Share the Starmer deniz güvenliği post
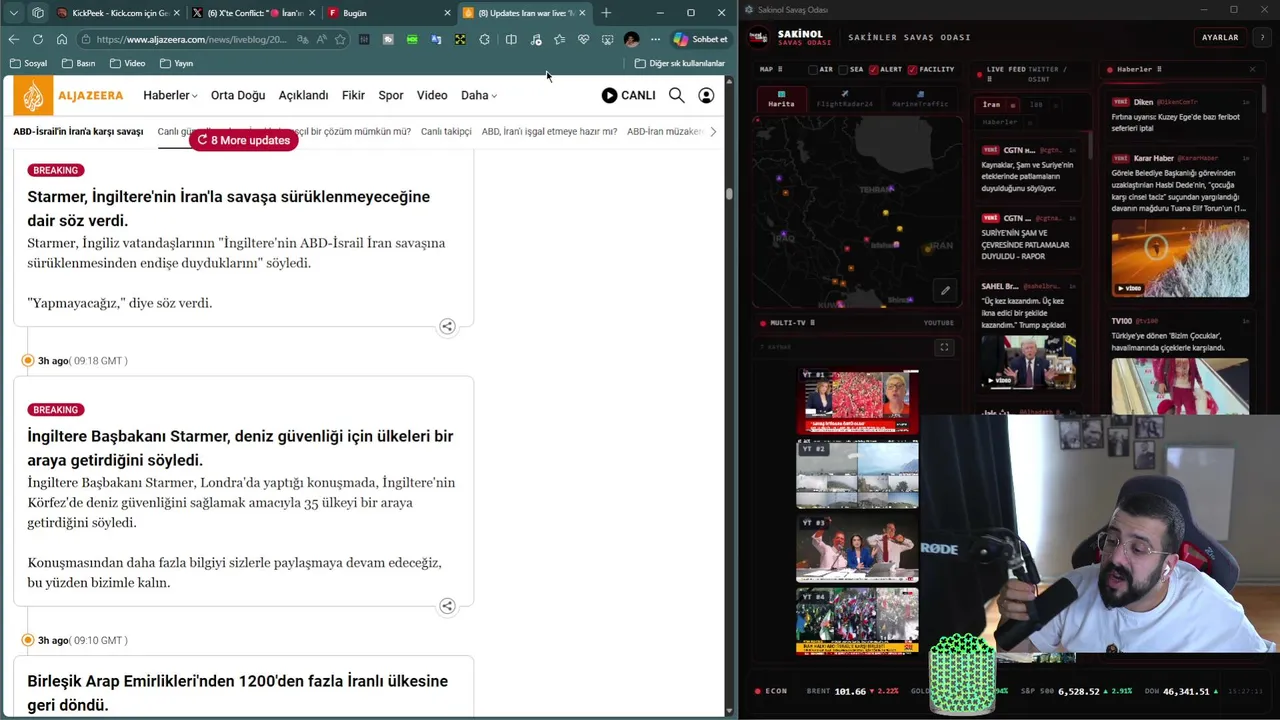 point(447,606)
